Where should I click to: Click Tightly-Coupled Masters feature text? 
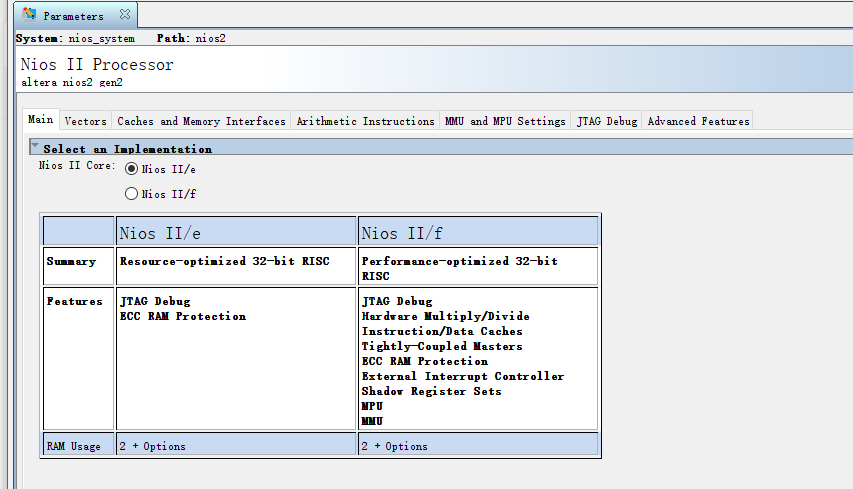pos(442,346)
